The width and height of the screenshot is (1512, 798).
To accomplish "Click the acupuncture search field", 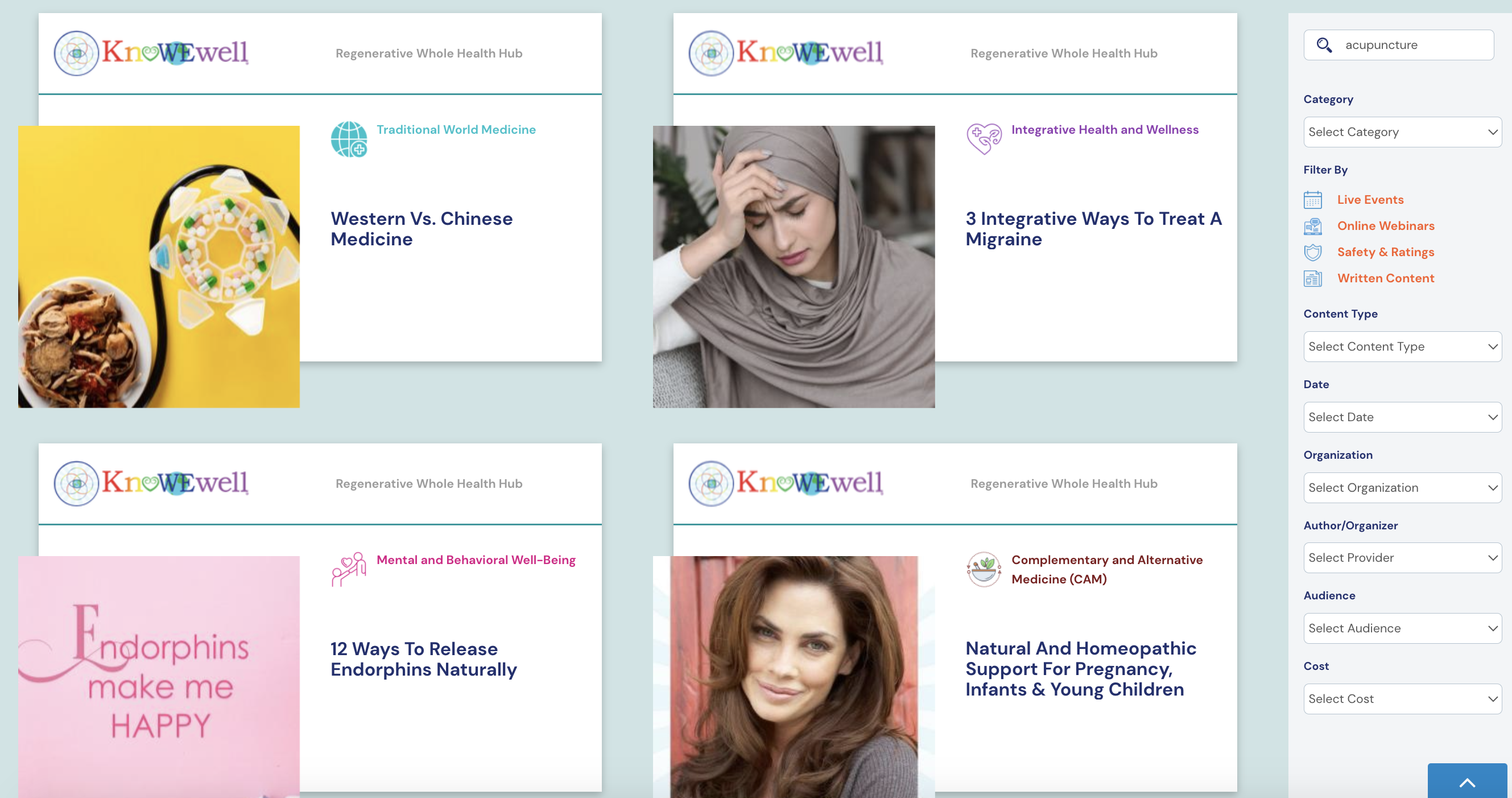I will pyautogui.click(x=1399, y=45).
